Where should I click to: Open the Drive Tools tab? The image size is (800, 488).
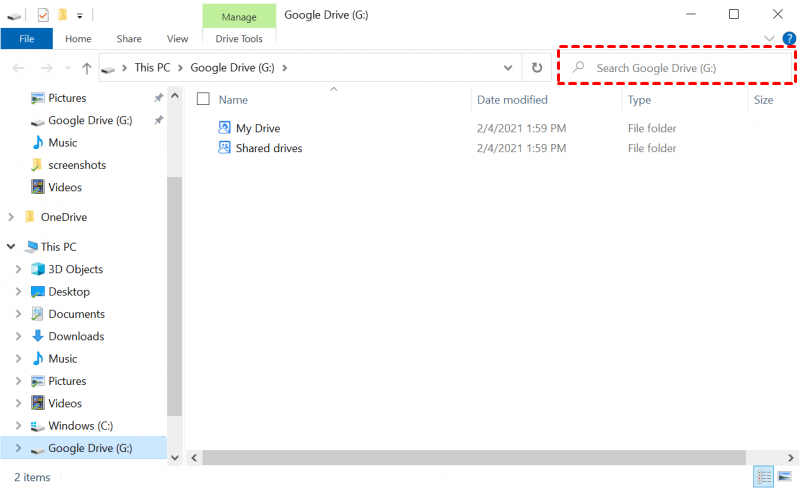(x=239, y=39)
